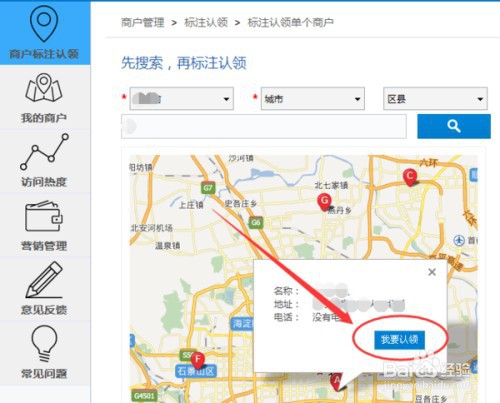Open 访问热度 chart icon
Image resolution: width=500 pixels, height=403 pixels.
[44, 152]
